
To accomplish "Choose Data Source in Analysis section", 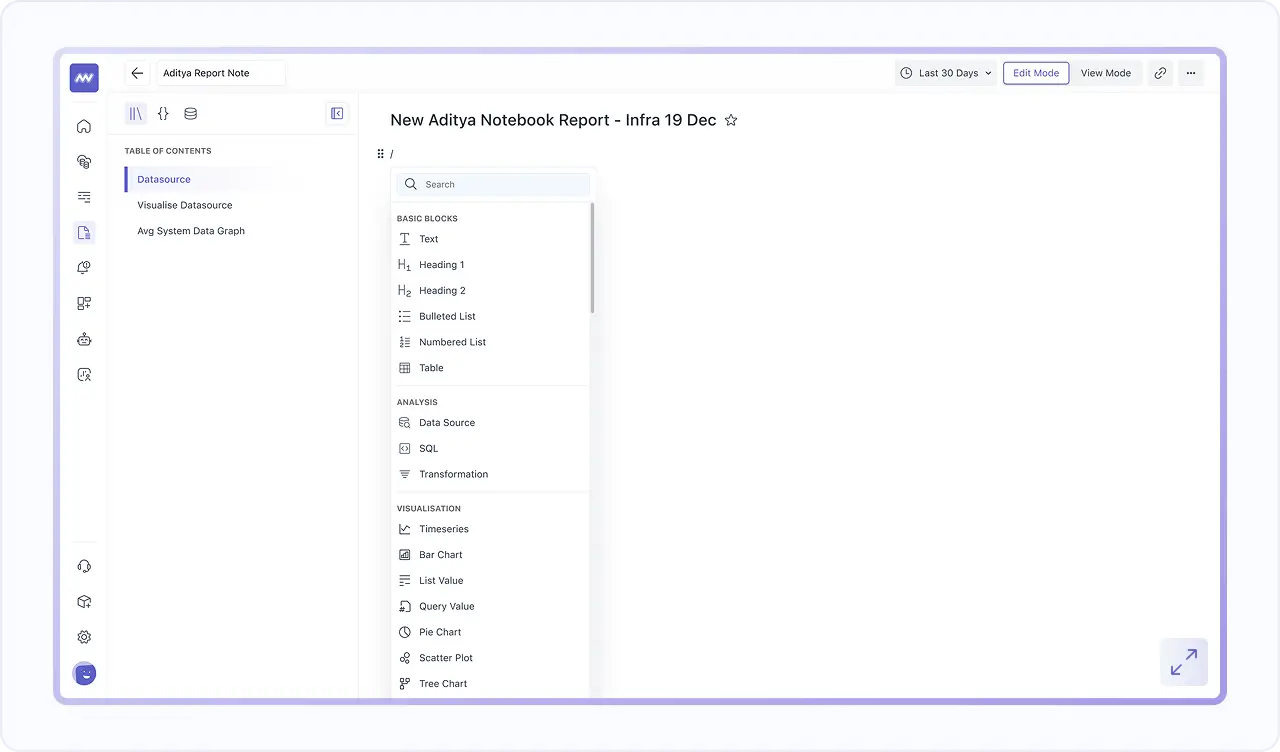I will (446, 423).
